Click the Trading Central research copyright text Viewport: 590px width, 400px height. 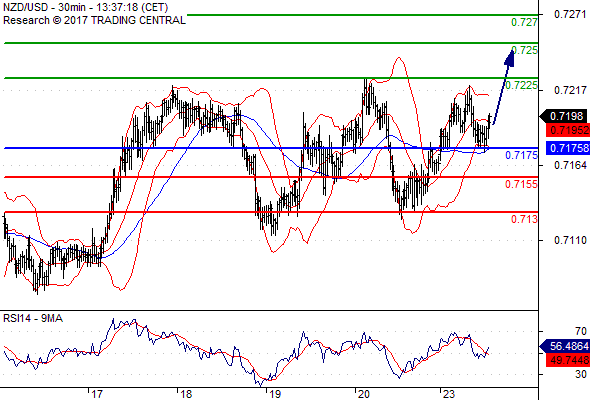(94, 20)
